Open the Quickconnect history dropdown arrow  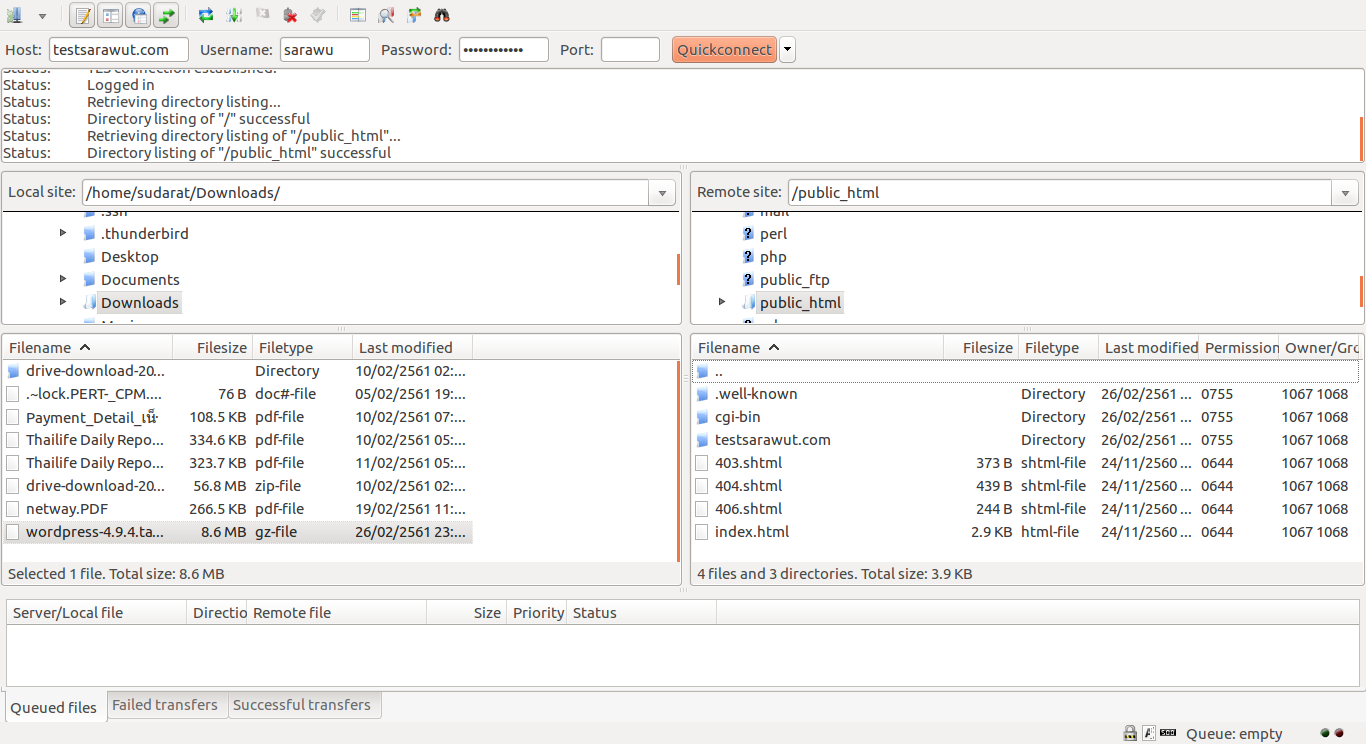click(x=787, y=50)
